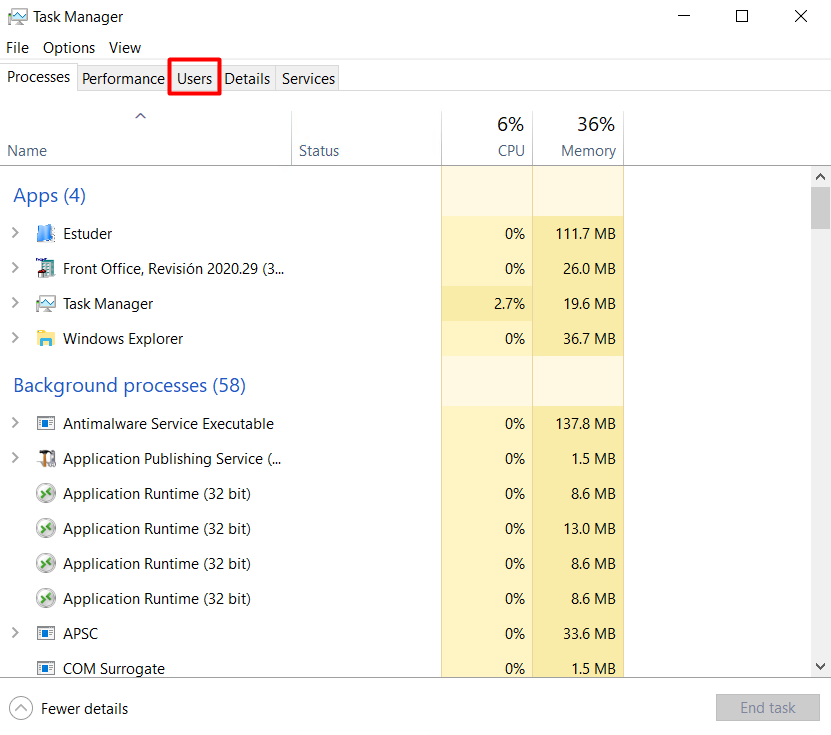The height and width of the screenshot is (735, 831).
Task: Click the scrollbar up arrow
Action: pyautogui.click(x=820, y=177)
